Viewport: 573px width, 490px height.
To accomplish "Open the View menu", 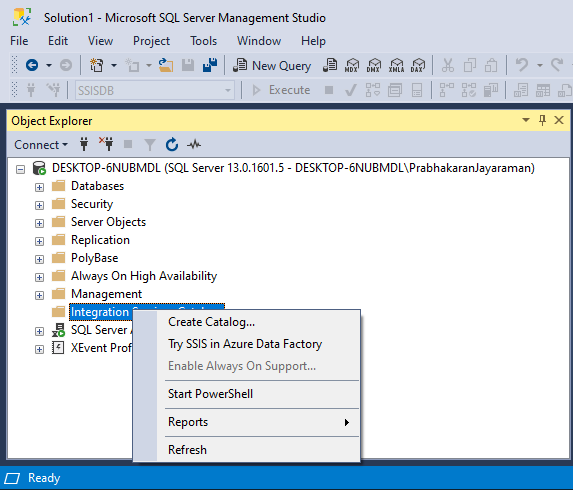I will click(x=100, y=41).
